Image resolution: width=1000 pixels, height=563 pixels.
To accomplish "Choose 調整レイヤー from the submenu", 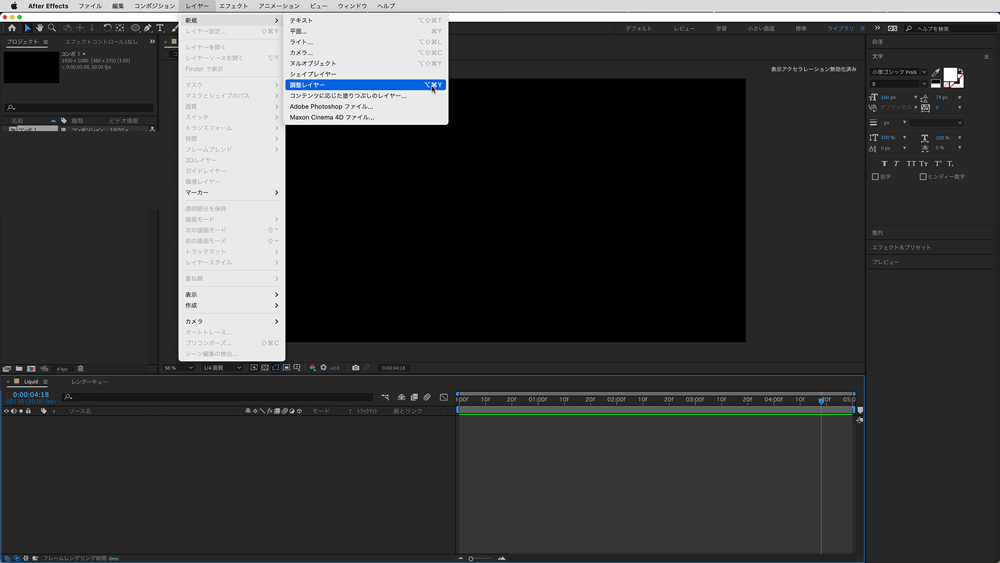I will click(x=308, y=85).
